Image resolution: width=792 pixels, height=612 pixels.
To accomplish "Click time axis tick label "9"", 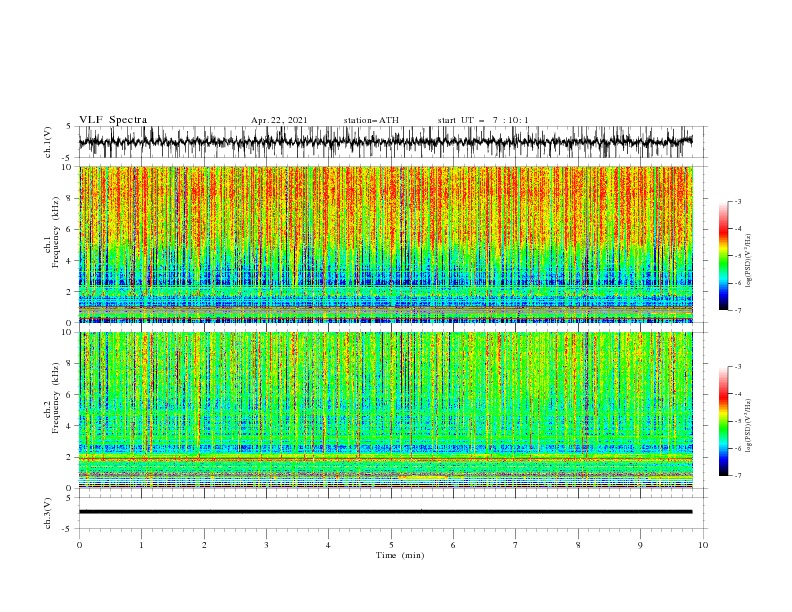I will coord(640,545).
